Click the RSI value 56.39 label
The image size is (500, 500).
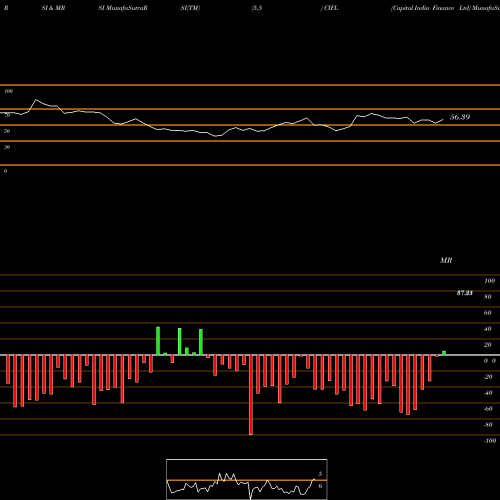click(460, 117)
